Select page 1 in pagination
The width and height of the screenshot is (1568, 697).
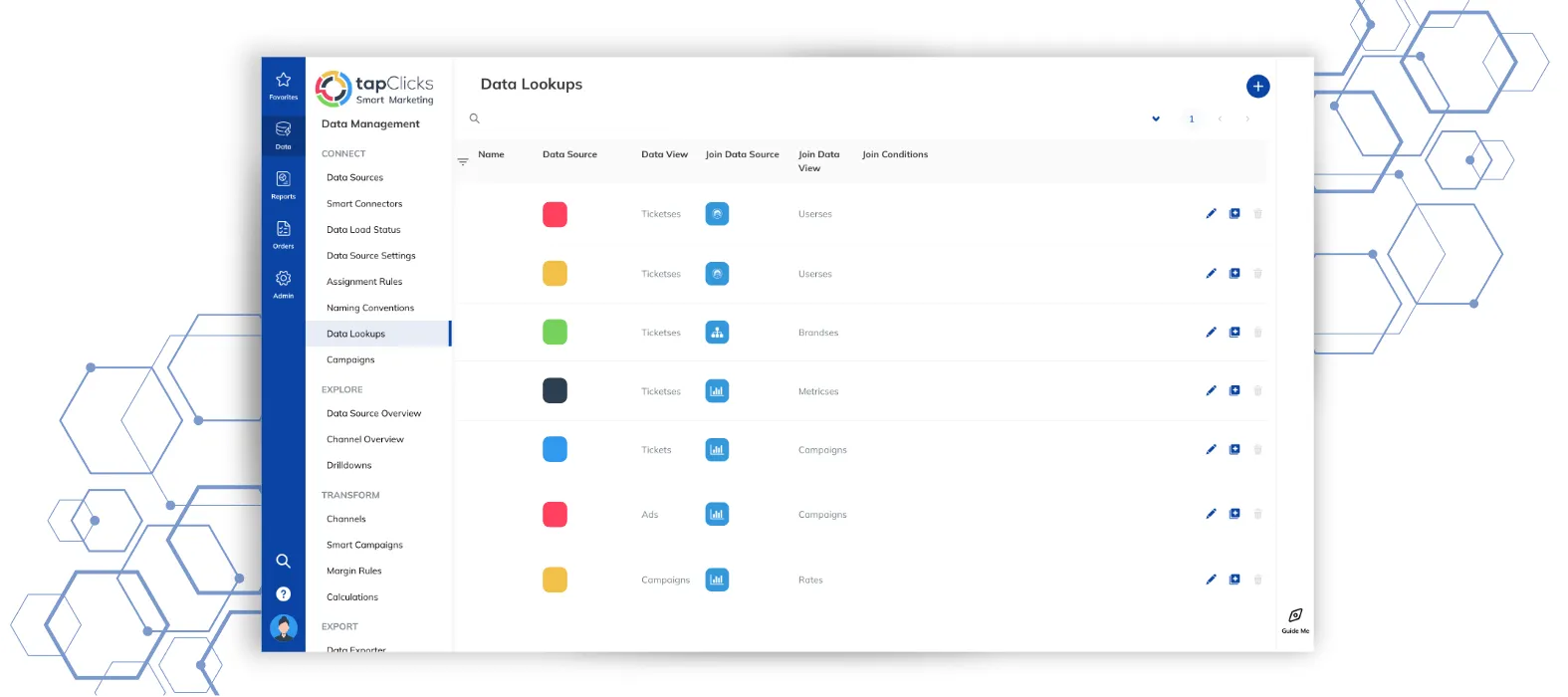1192,118
